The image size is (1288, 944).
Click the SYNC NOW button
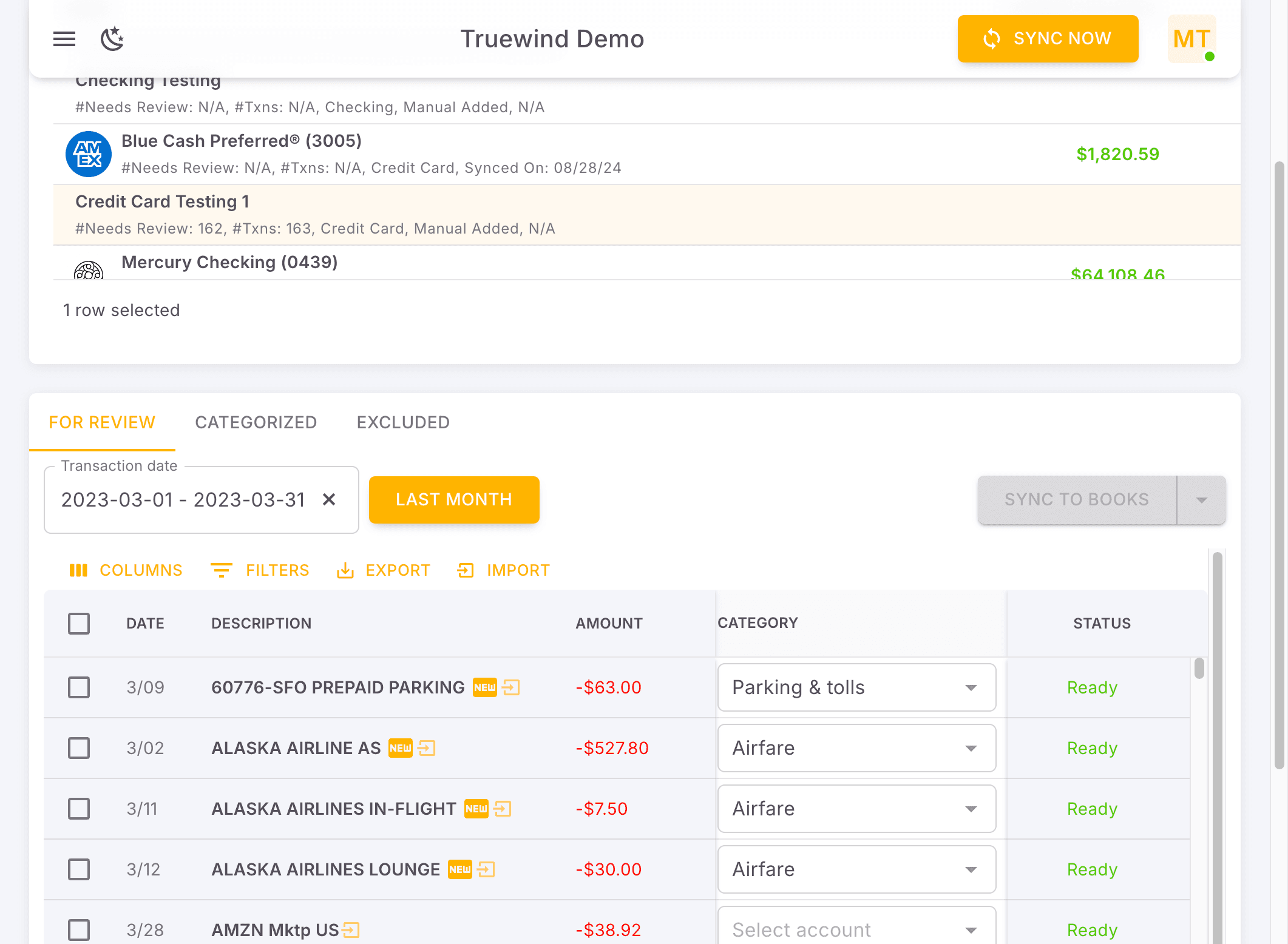tap(1048, 39)
